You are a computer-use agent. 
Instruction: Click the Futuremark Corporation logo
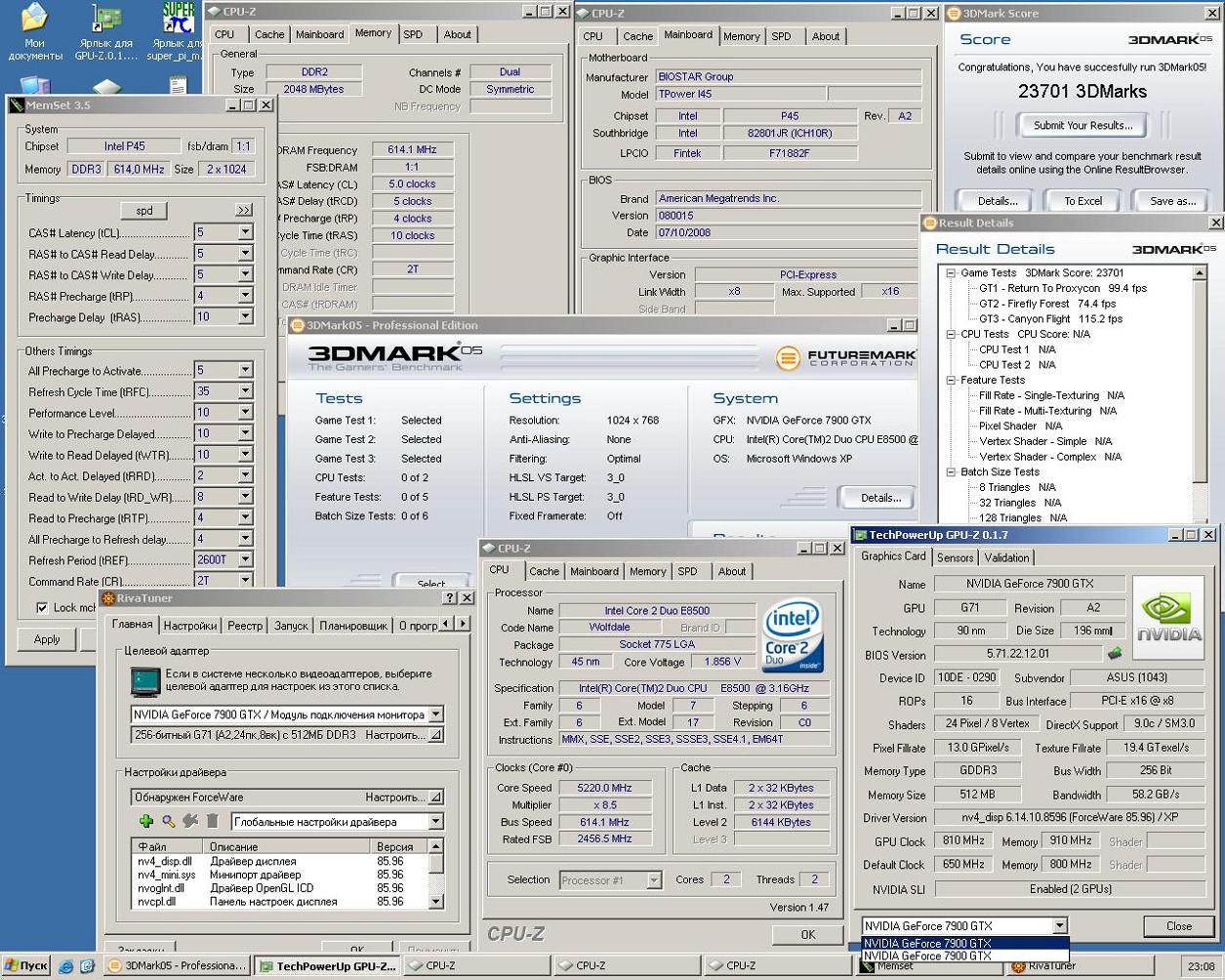(845, 358)
